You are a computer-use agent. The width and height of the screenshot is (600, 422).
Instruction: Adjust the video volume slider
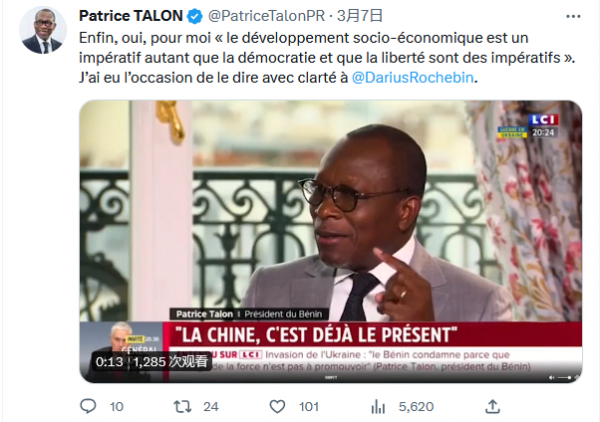tap(564, 378)
